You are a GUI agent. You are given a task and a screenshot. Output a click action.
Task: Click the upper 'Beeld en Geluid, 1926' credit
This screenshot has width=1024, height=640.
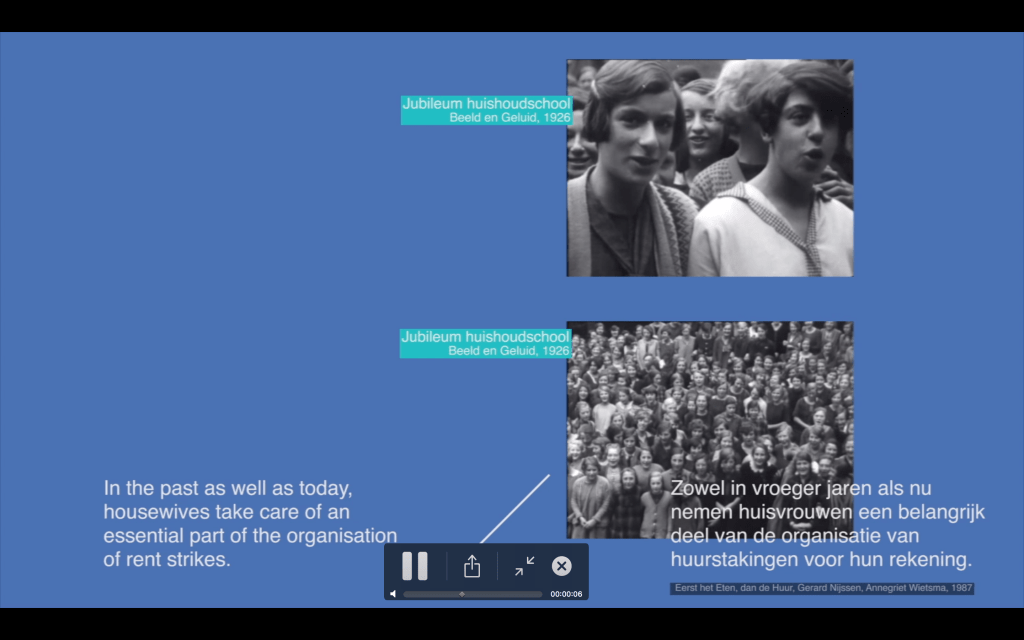tap(510, 118)
